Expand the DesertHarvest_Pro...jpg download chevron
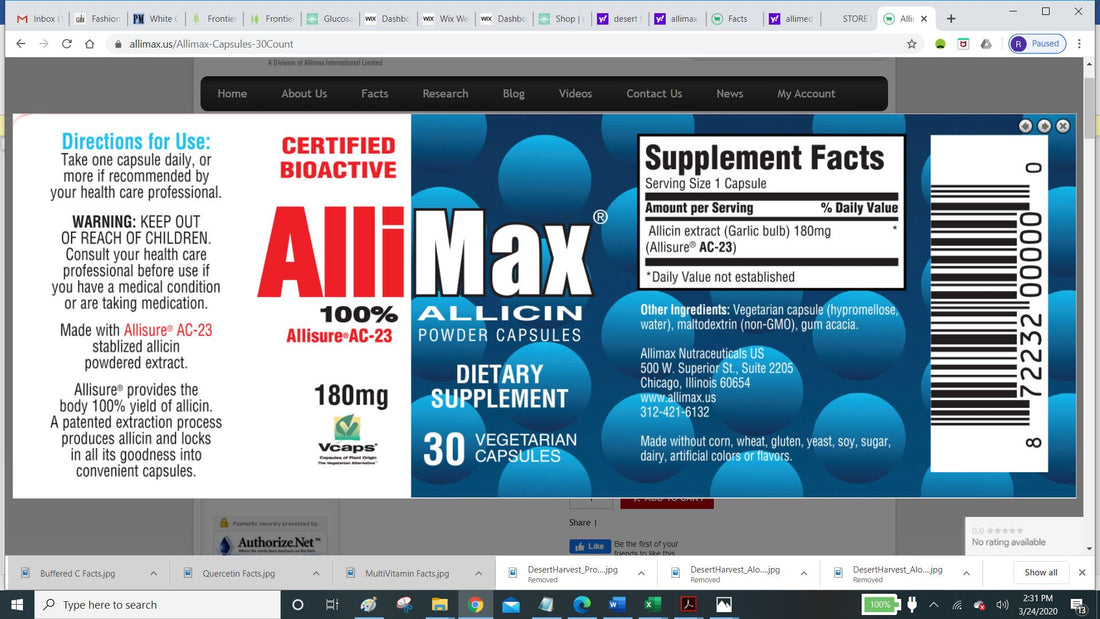Screen dimensions: 1100x619 pos(640,572)
